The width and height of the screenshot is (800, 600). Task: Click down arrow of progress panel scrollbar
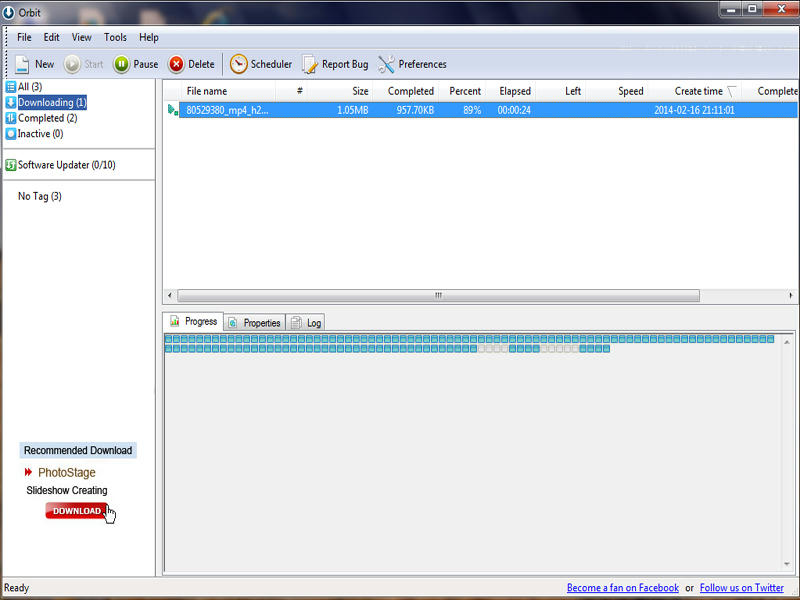[787, 564]
